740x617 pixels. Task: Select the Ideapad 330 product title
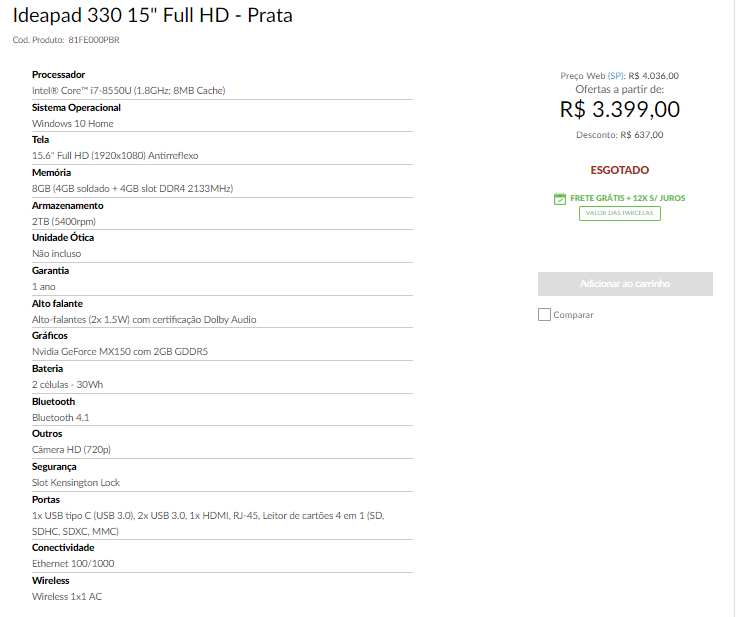[x=152, y=16]
